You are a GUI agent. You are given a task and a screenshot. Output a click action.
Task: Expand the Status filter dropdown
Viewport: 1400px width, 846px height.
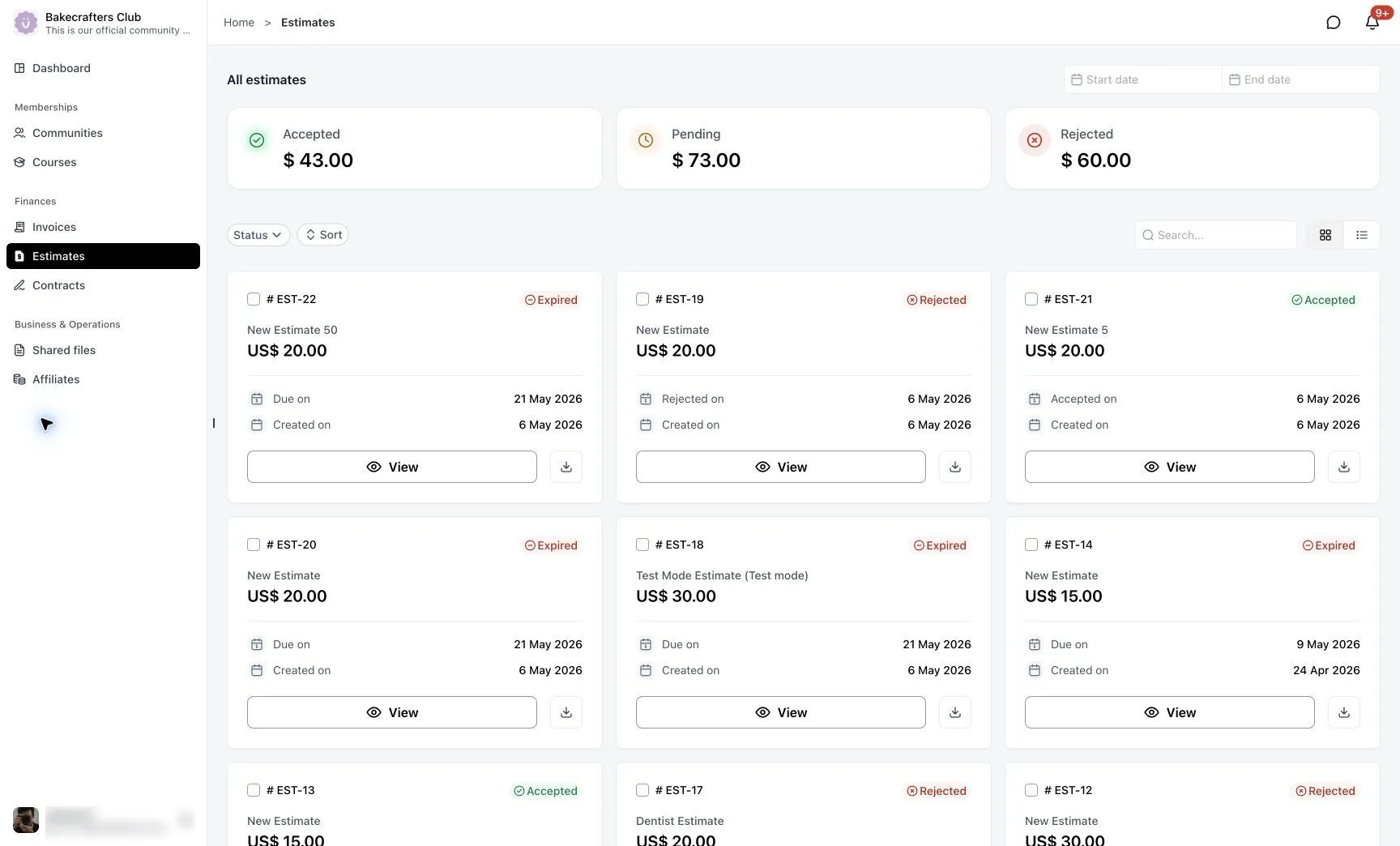[258, 235]
